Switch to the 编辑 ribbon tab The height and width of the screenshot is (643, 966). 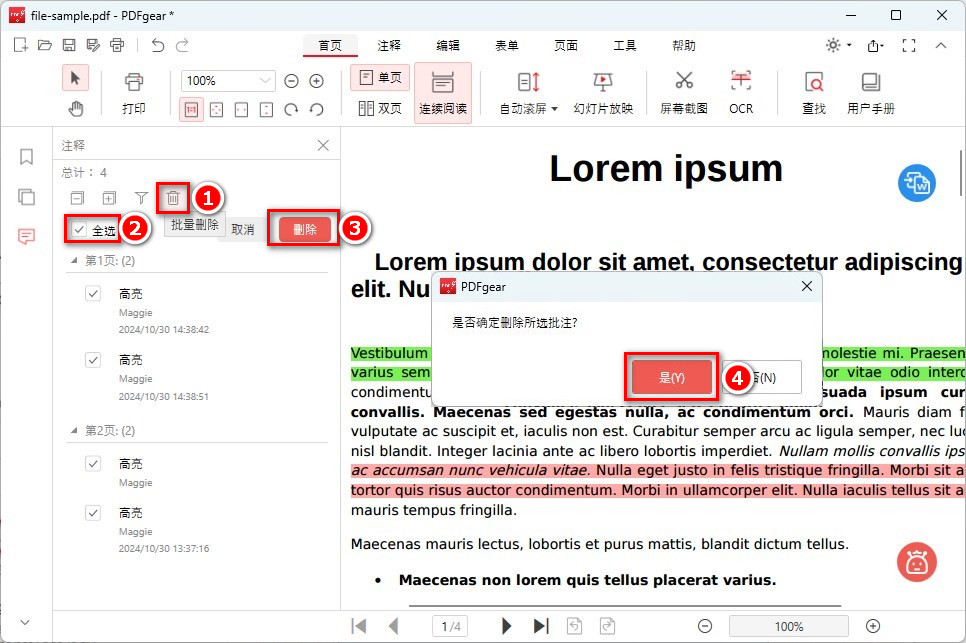coord(447,45)
